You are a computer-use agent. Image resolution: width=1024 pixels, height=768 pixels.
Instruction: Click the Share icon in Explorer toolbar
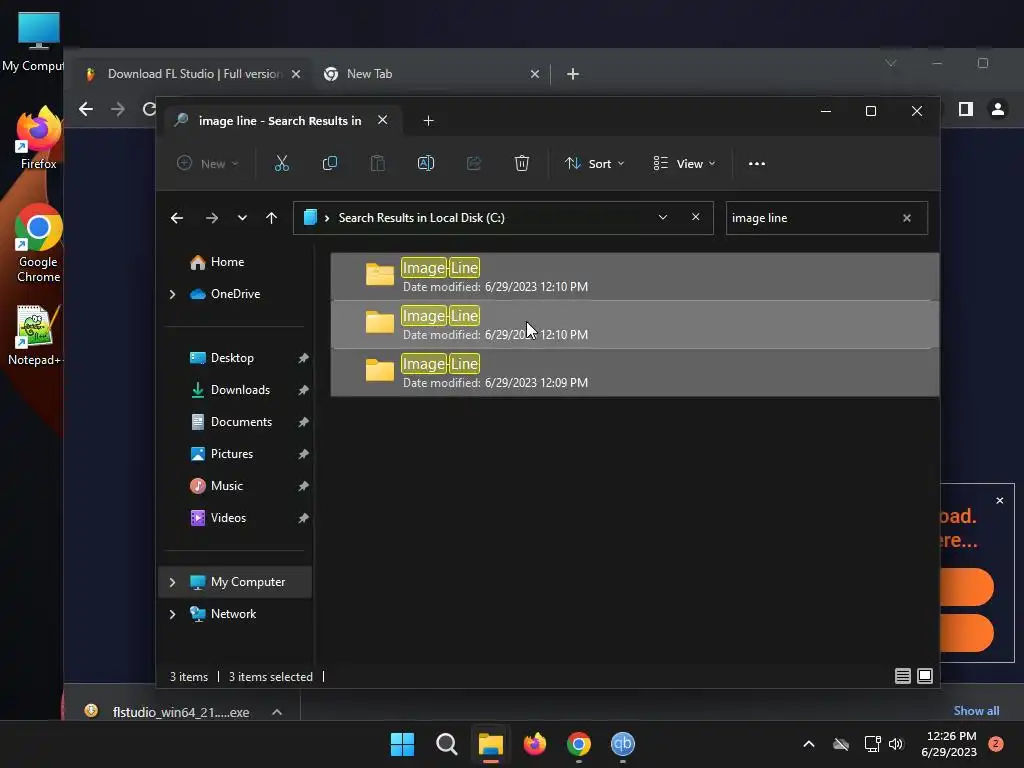click(x=473, y=163)
